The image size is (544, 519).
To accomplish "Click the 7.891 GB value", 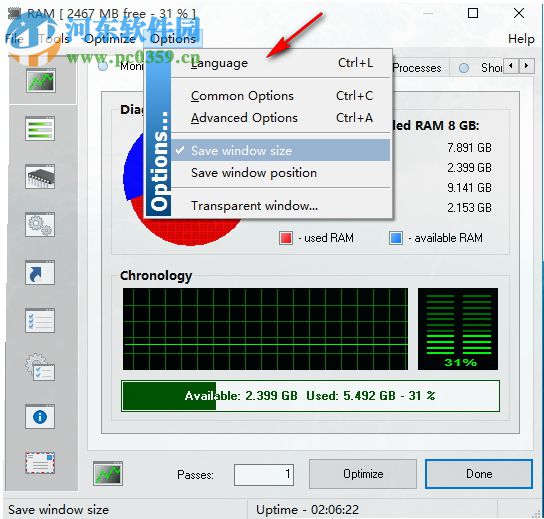I will pos(469,148).
